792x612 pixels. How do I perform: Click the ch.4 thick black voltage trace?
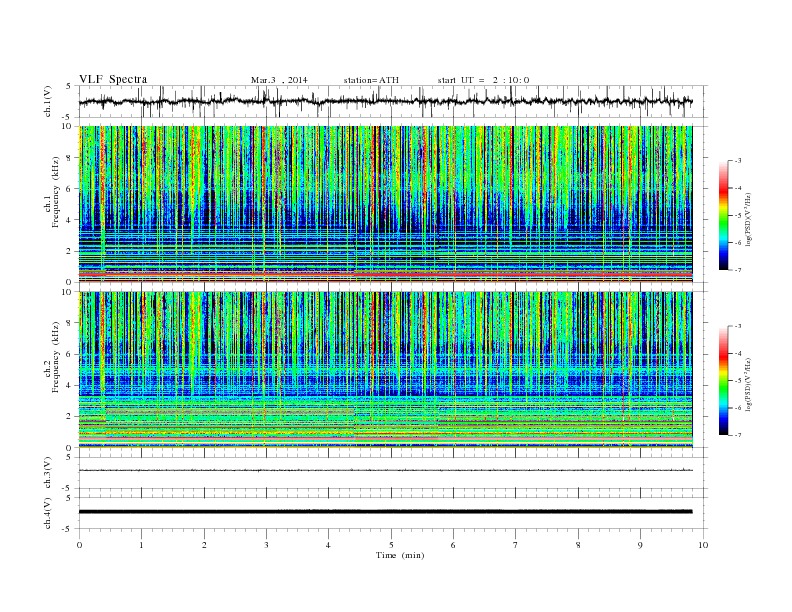(x=385, y=512)
